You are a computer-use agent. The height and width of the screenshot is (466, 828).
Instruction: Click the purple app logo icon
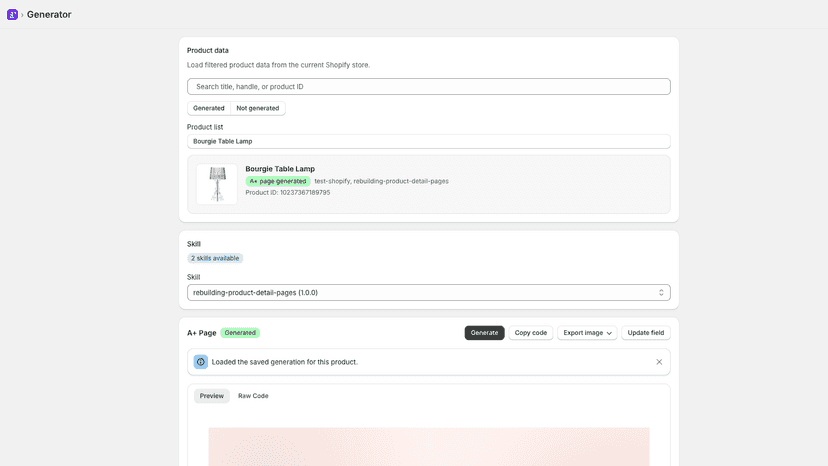click(12, 15)
